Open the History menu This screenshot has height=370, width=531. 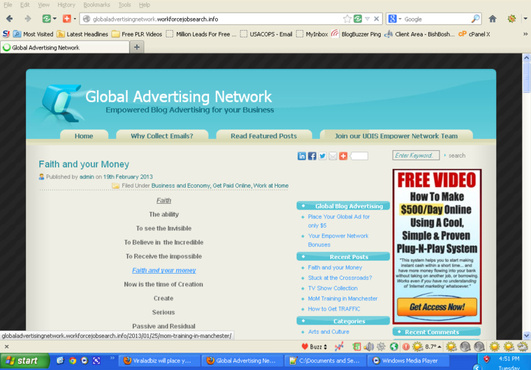pyautogui.click(x=66, y=5)
